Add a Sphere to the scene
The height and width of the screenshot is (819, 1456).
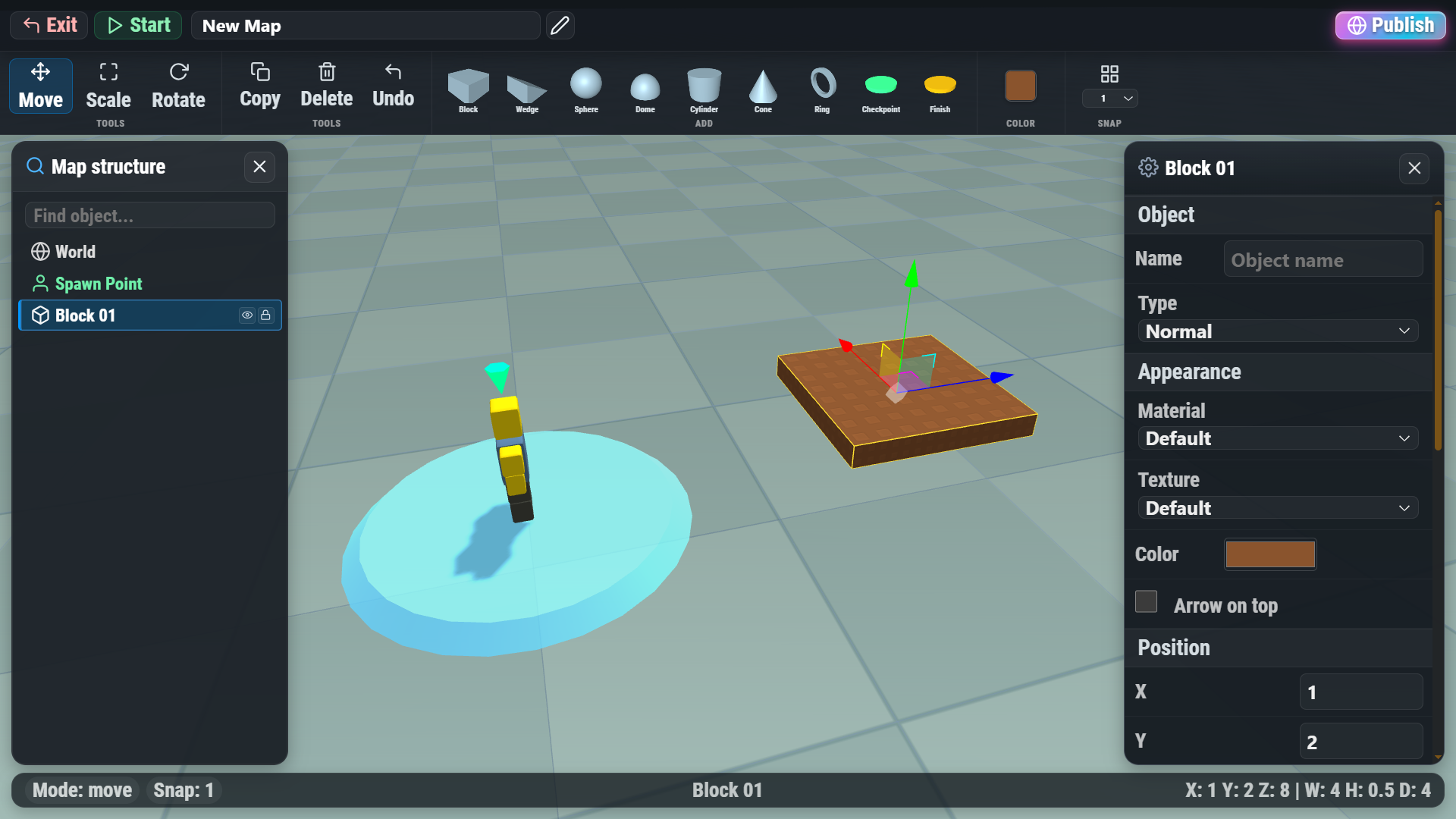point(585,89)
